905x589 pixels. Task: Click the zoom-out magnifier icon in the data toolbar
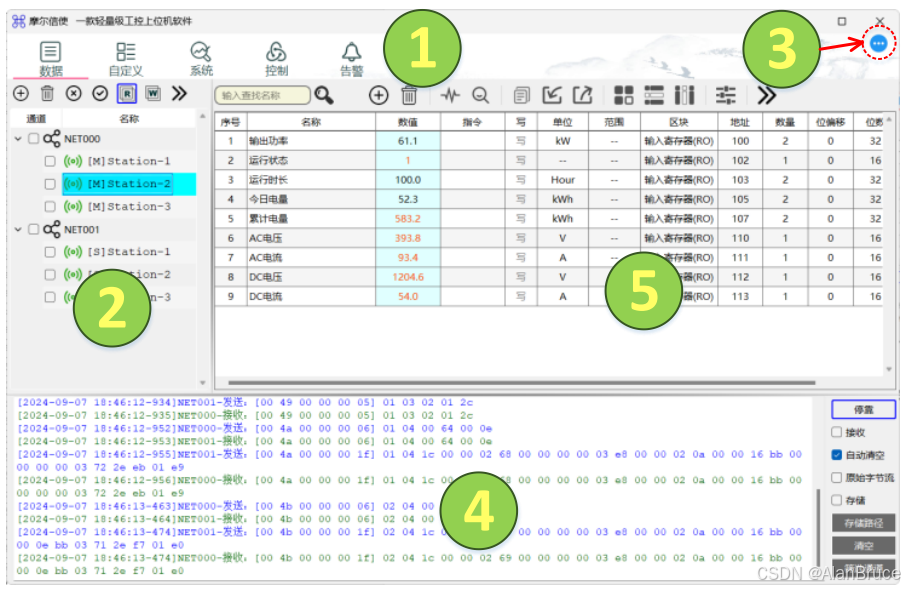[481, 95]
